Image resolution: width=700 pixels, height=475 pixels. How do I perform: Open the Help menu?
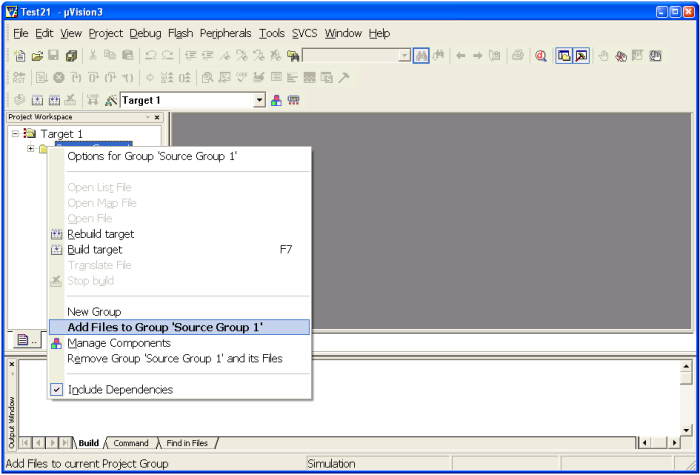(x=379, y=33)
